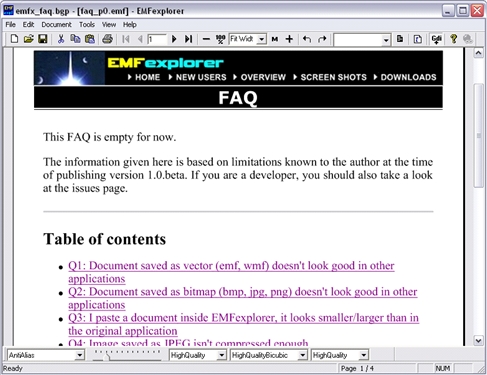Save the document using the floppy disk icon
487x375 pixels.
point(43,39)
